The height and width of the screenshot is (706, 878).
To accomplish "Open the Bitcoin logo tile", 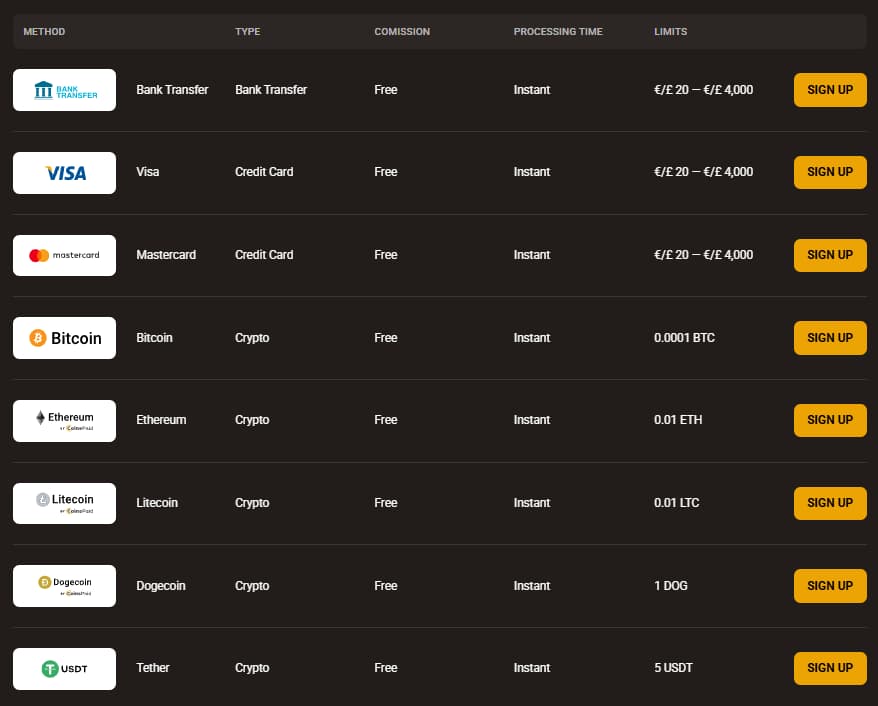I will coord(64,338).
